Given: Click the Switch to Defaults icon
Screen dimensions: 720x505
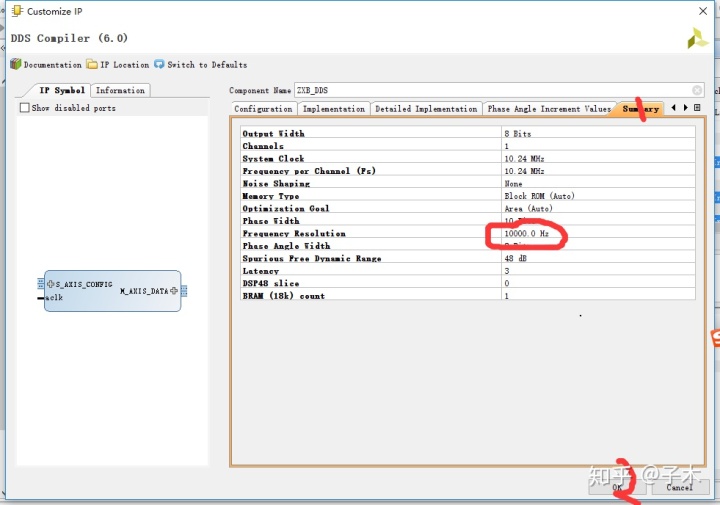Looking at the screenshot, I should (159, 64).
